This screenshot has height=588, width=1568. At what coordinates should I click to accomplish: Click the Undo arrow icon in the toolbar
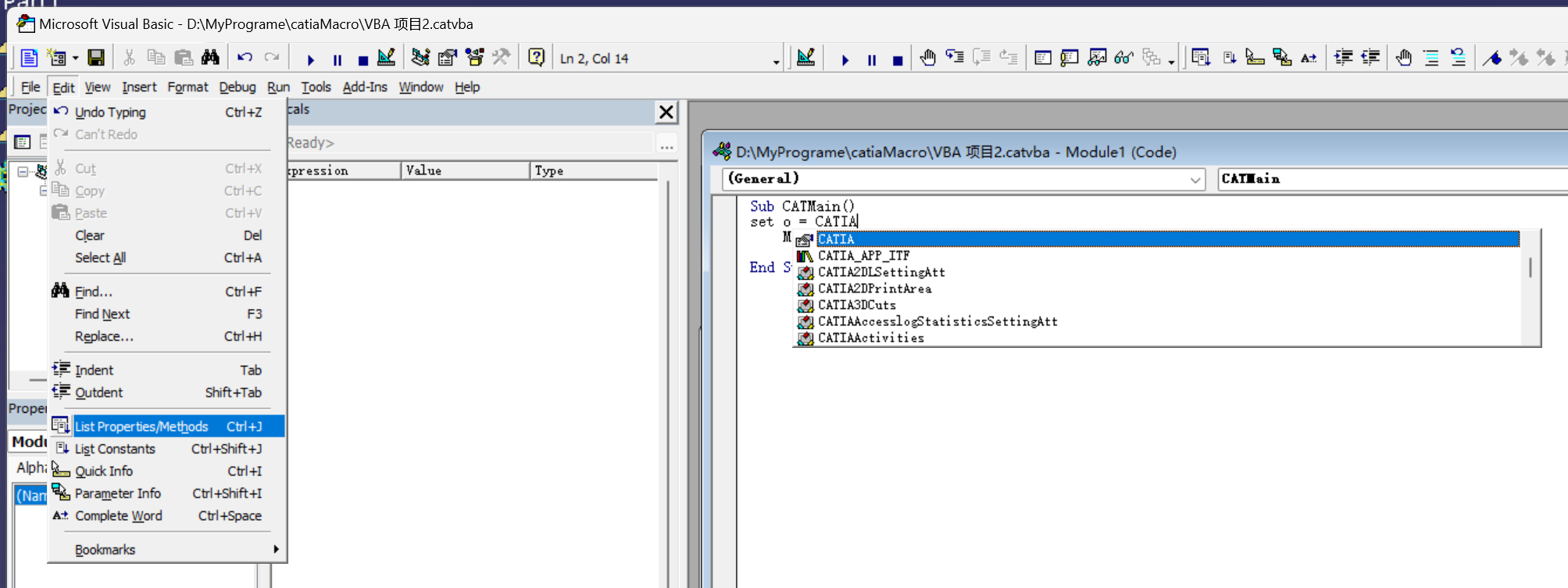[245, 58]
